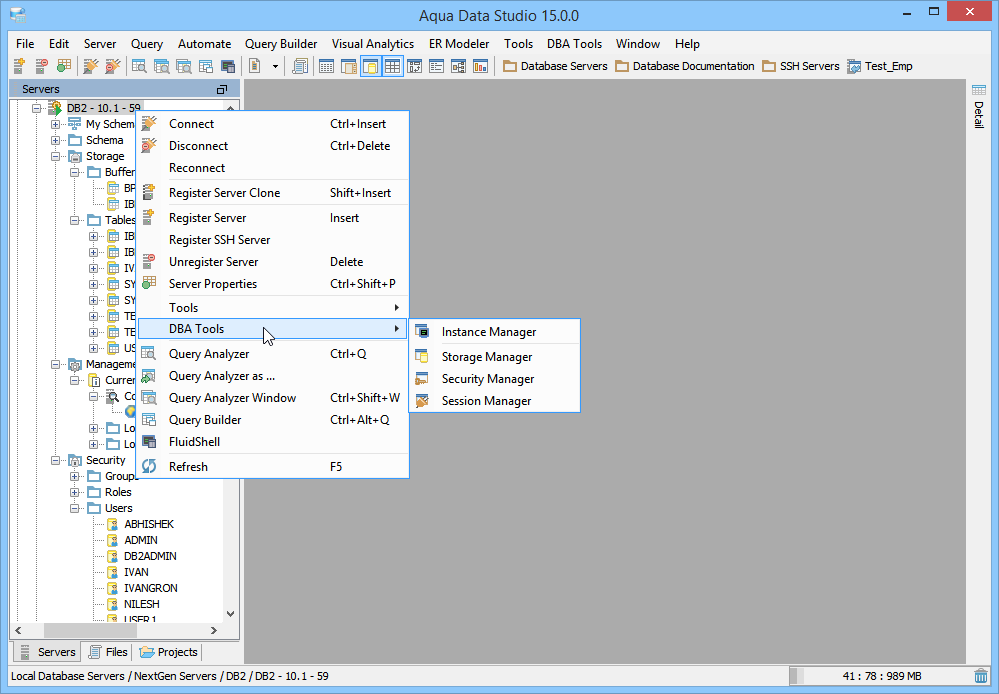Open Query Analyzer from the toolbar icon

coord(139,66)
